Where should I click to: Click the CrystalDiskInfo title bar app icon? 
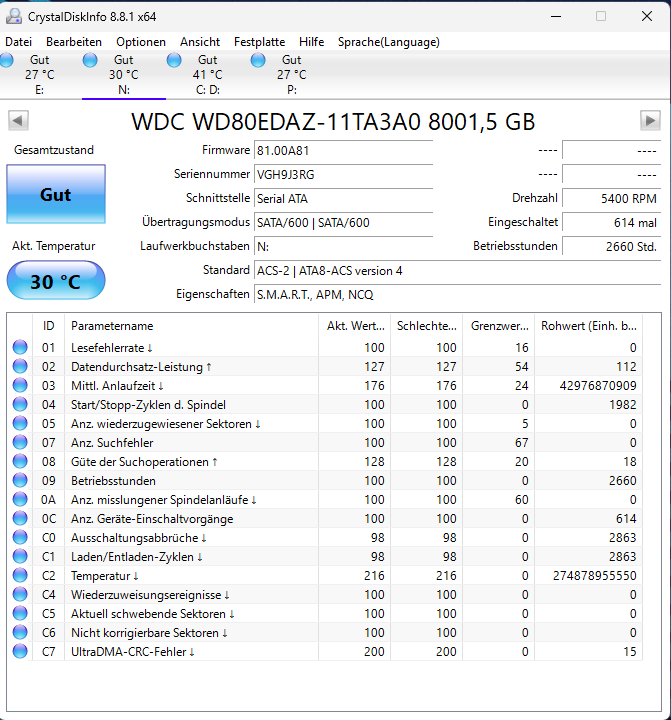(14, 16)
